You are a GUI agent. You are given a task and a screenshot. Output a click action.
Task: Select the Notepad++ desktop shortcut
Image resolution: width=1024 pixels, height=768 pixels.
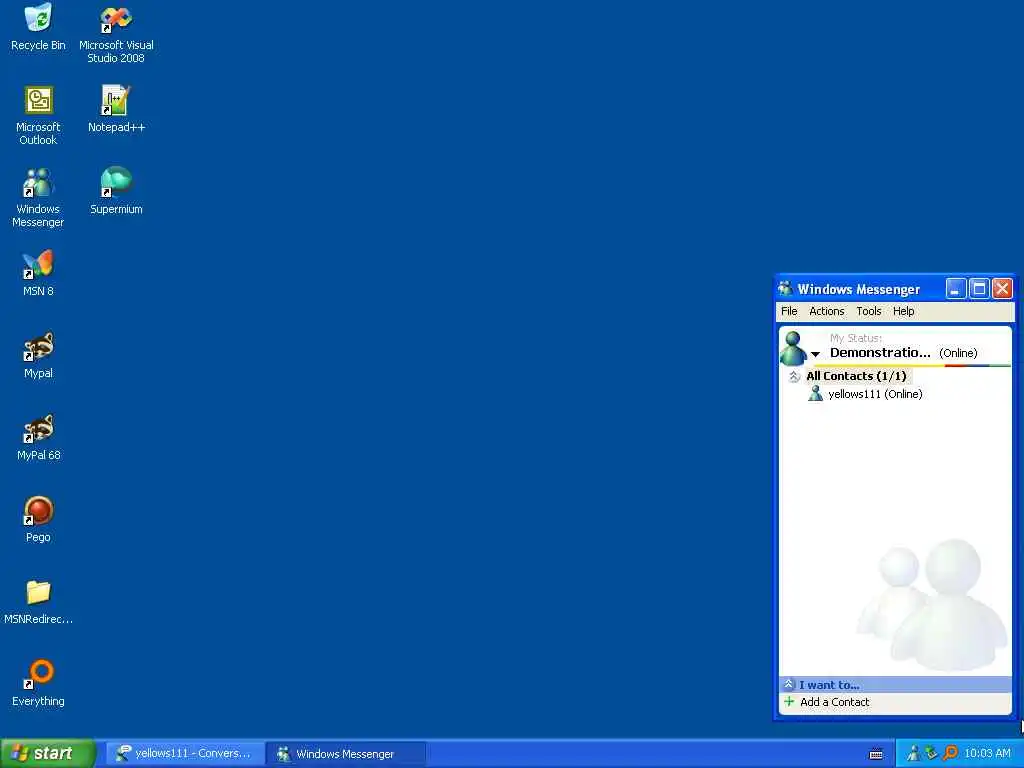[x=116, y=108]
